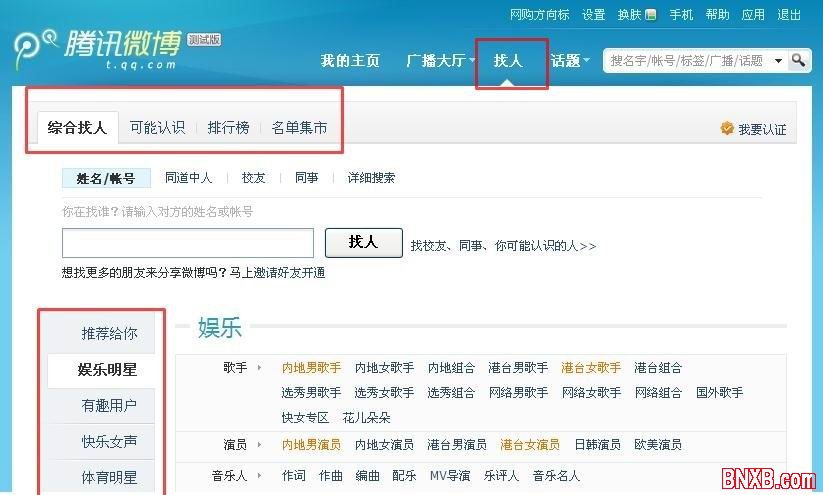The width and height of the screenshot is (823, 495).
Task: Expand the 歌手 category arrow
Action: pos(260,368)
